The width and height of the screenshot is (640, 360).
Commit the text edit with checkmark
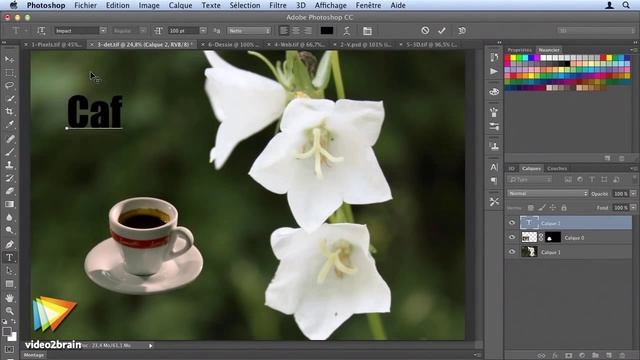click(442, 31)
